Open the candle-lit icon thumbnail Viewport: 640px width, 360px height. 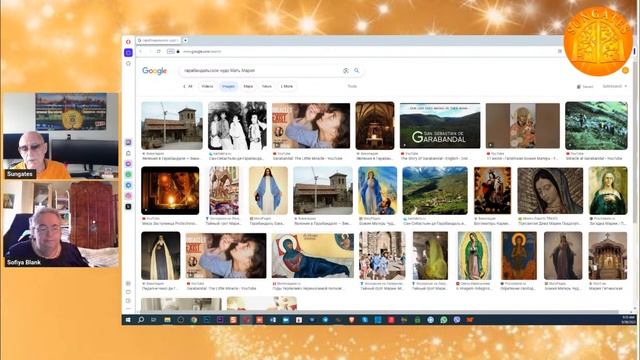tap(170, 190)
